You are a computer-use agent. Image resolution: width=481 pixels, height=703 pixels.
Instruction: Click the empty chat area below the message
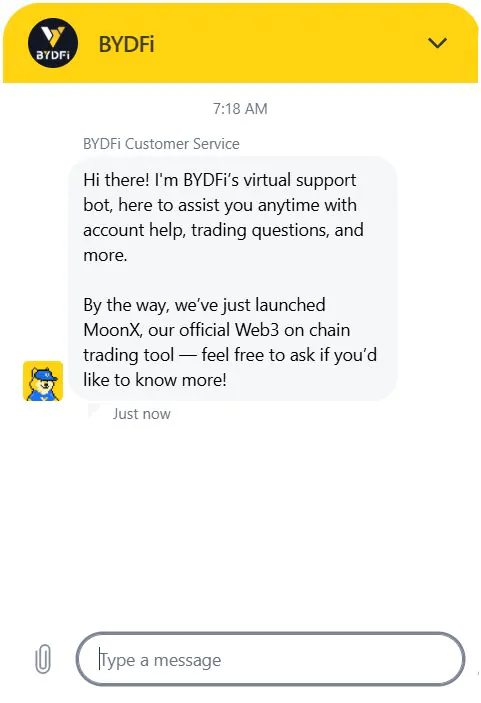point(240,525)
